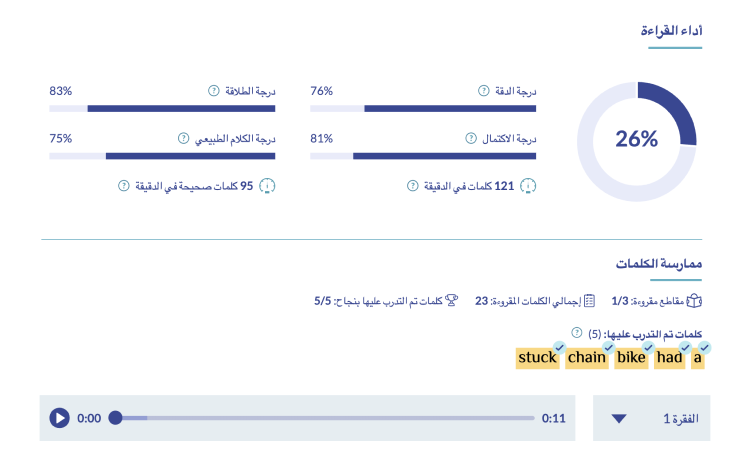Show info for درجة الكلام الطبيعي

[x=183, y=138]
